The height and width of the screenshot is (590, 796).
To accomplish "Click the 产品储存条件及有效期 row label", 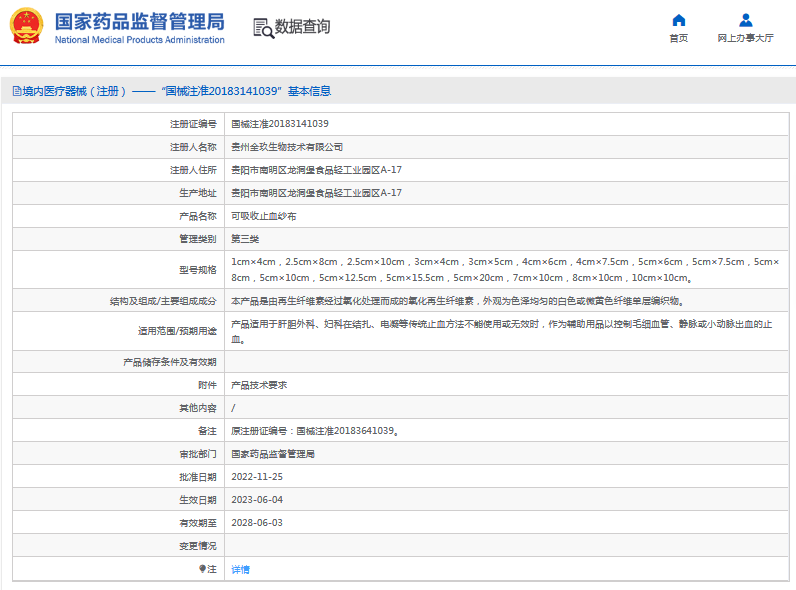I will (170, 362).
